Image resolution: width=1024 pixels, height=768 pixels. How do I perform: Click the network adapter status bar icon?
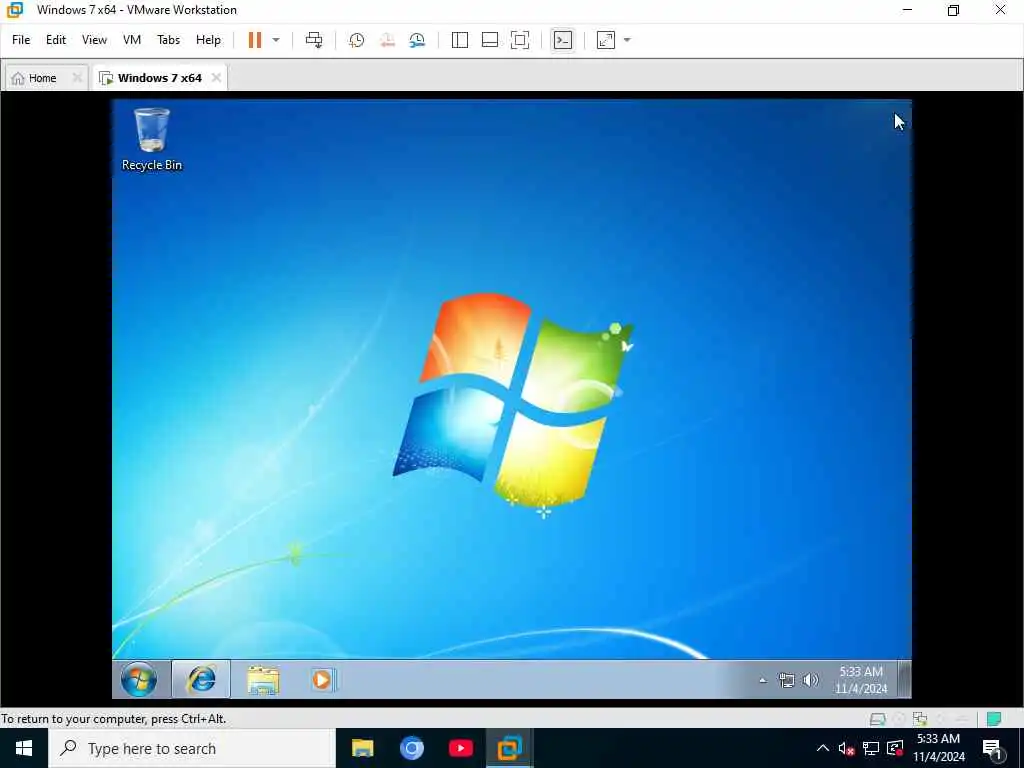click(920, 719)
